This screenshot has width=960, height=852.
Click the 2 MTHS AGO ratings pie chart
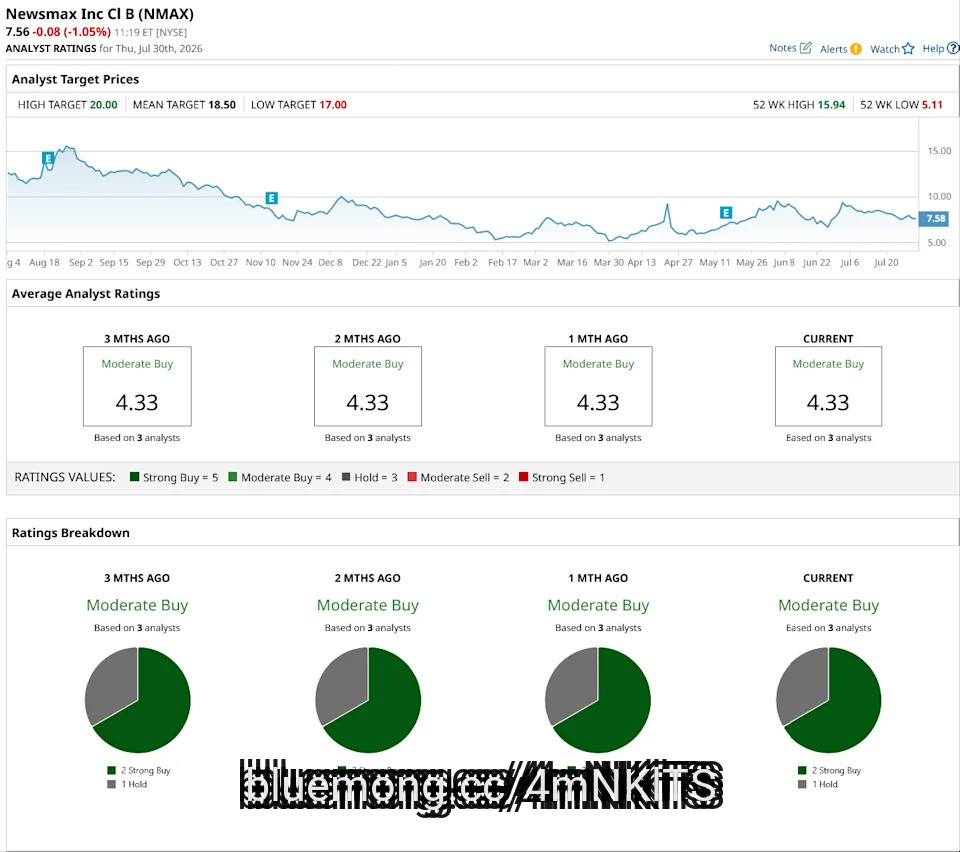368,700
